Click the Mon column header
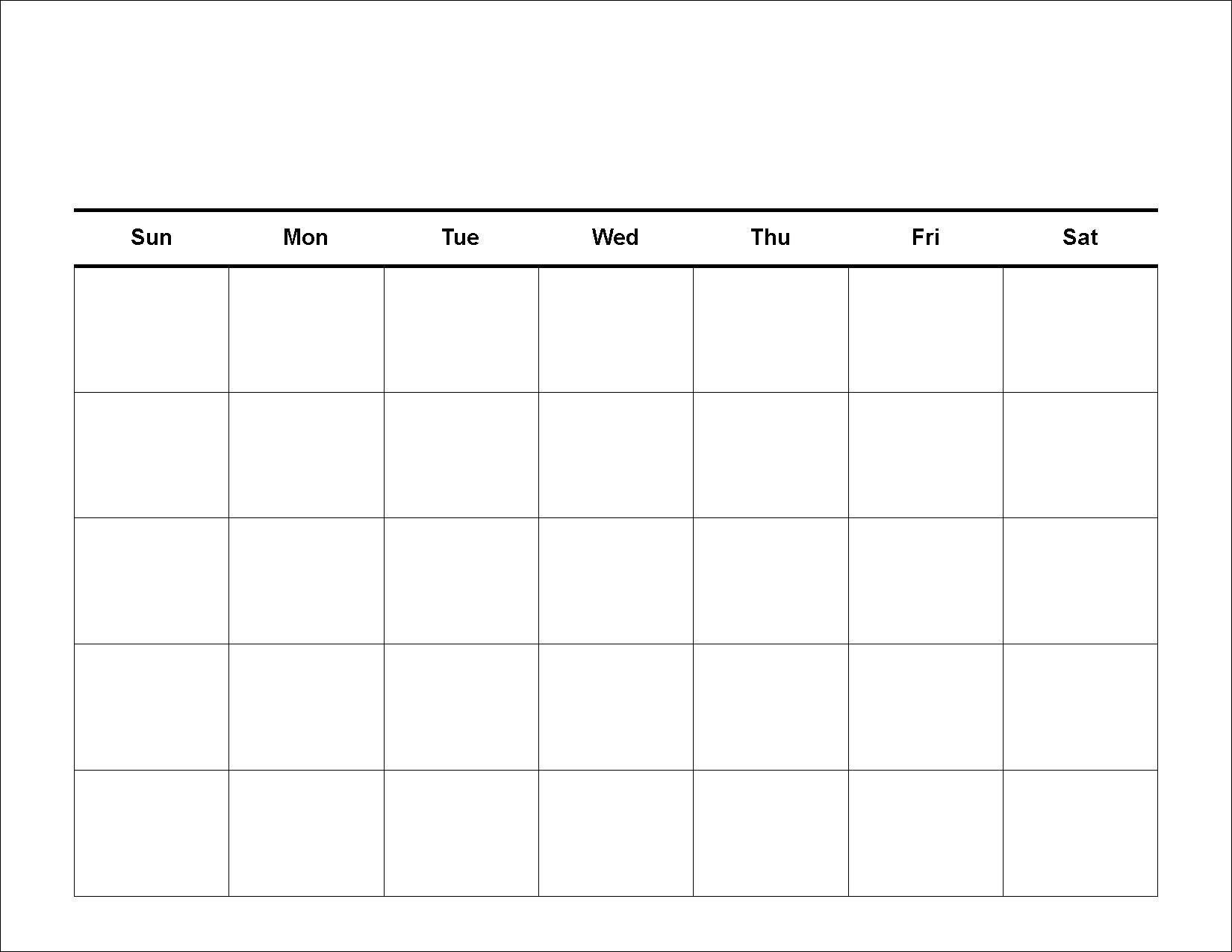This screenshot has width=1232, height=952. 305,237
